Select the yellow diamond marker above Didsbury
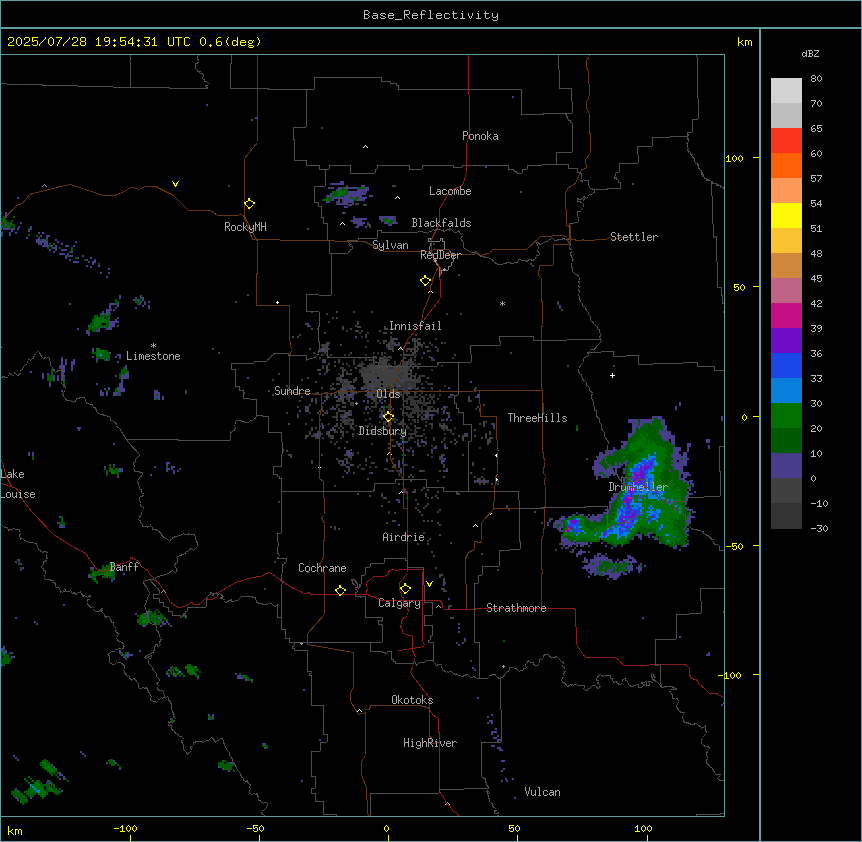This screenshot has height=842, width=862. point(388,417)
